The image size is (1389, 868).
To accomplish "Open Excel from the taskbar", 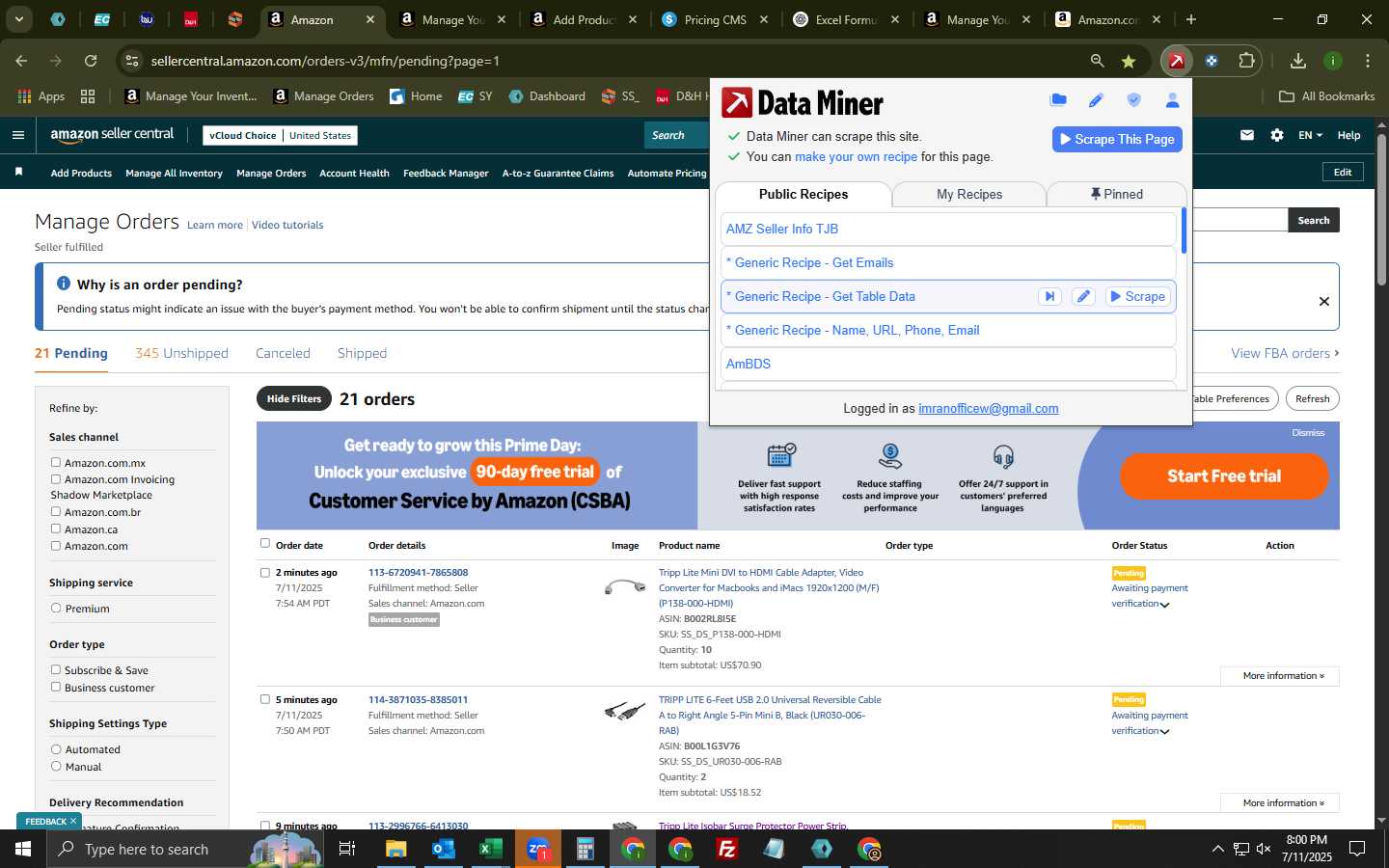I will click(x=491, y=849).
